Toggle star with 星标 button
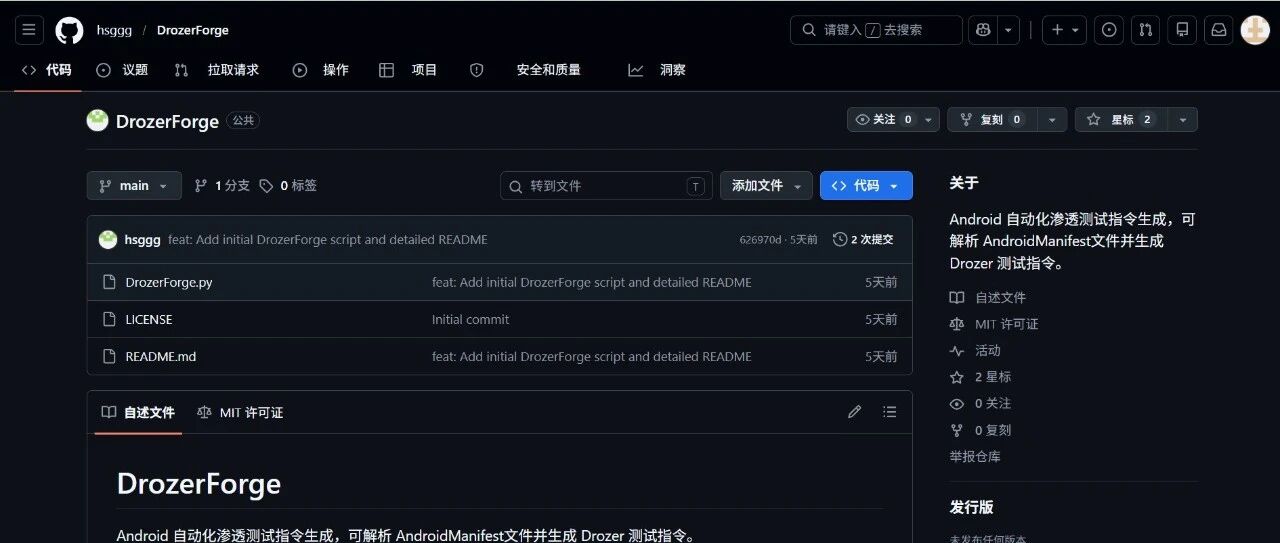The width and height of the screenshot is (1280, 543). pyautogui.click(x=1120, y=120)
